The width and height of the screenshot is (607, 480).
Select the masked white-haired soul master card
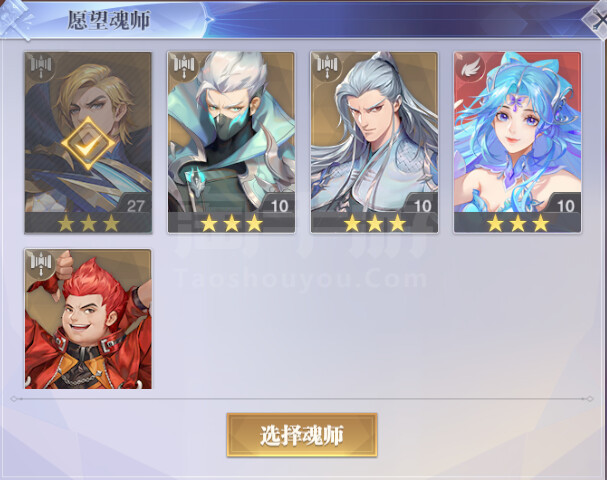231,142
